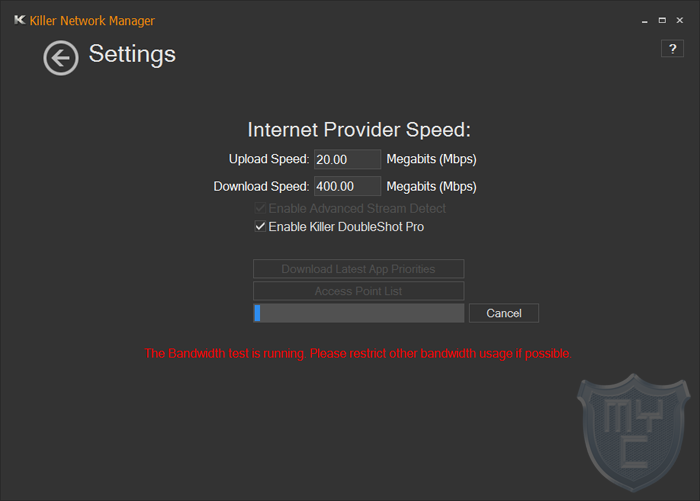Toggle Enable Killer DoubleShot Pro checkbox
Screen dimensions: 700x501
(x=260, y=226)
